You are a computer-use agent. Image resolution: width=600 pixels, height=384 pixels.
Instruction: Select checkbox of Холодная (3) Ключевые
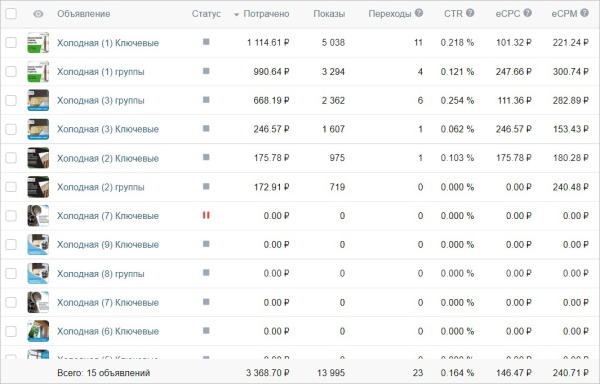point(11,129)
